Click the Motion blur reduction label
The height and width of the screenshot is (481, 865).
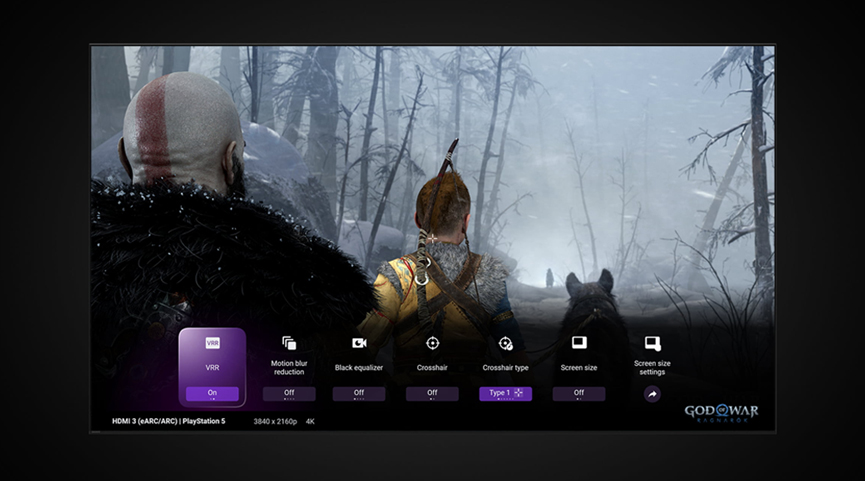coord(289,367)
